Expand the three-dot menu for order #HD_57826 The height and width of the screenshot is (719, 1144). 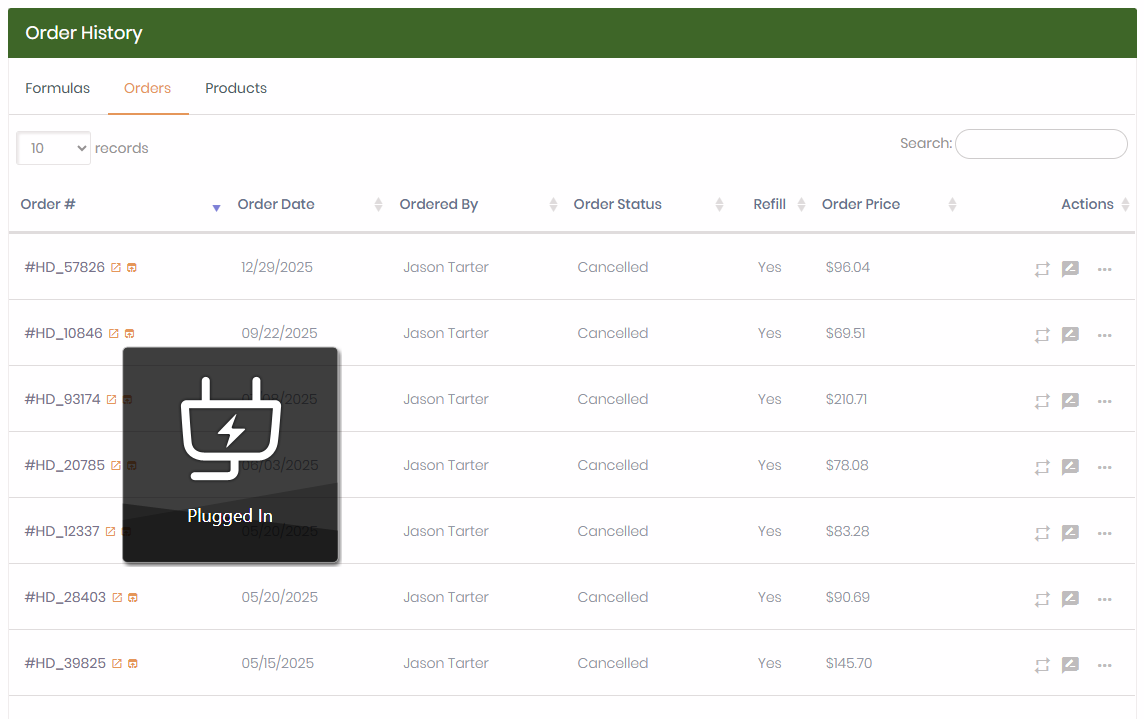tap(1104, 269)
